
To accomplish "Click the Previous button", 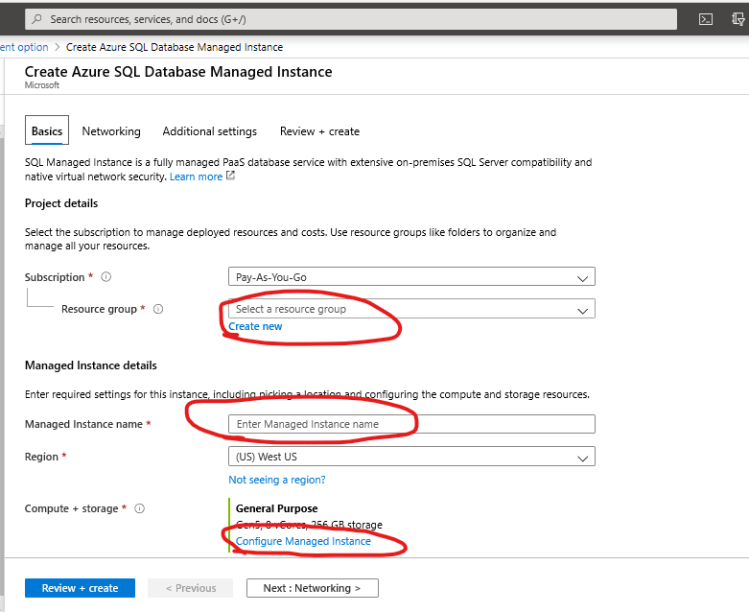I will pos(191,588).
